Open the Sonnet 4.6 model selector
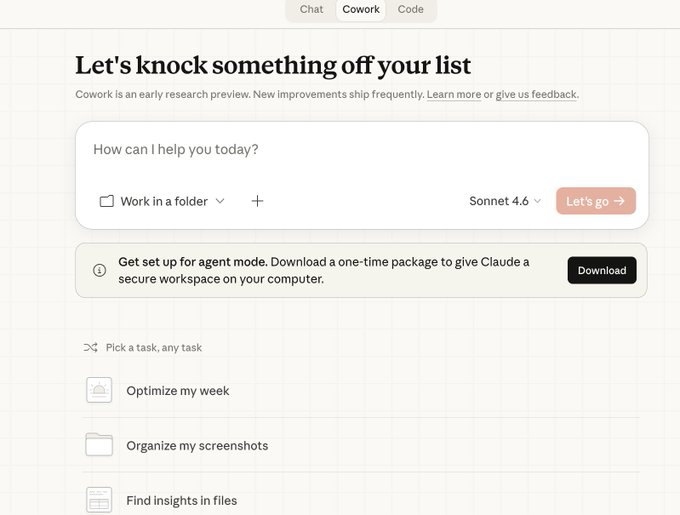The image size is (680, 515). 505,201
